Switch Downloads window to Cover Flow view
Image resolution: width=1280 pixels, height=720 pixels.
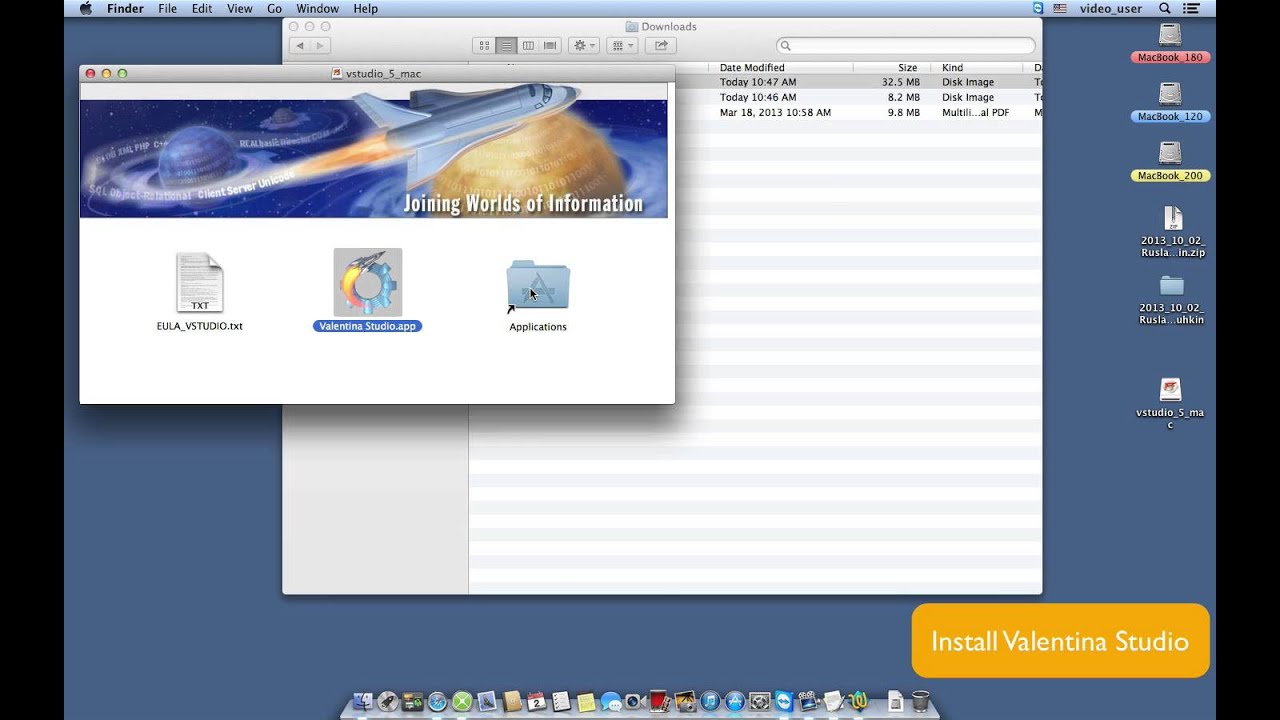pos(550,45)
